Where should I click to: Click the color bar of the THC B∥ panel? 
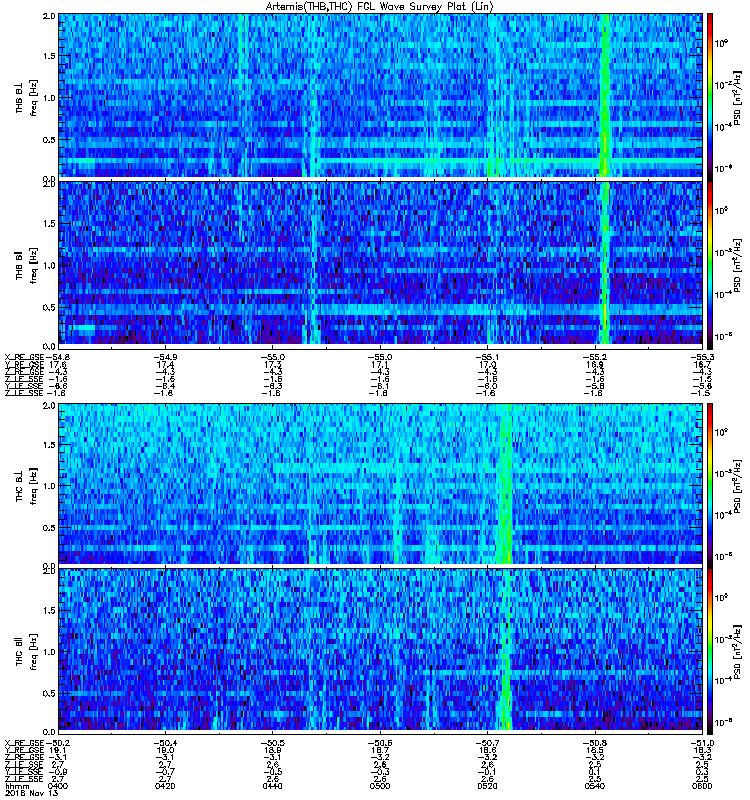point(710,651)
